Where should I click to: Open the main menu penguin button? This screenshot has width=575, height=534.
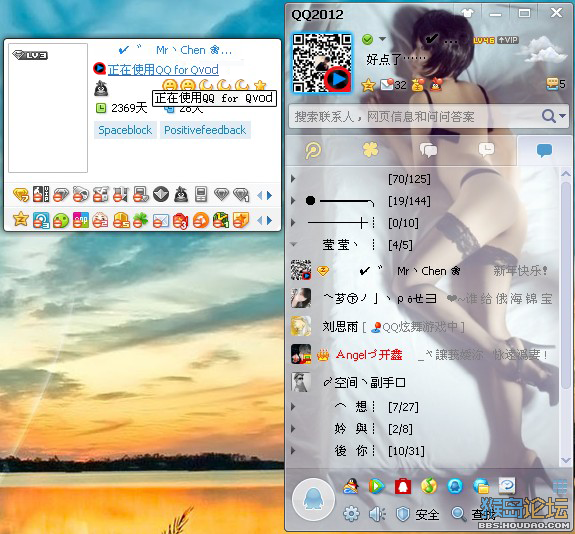tap(313, 500)
